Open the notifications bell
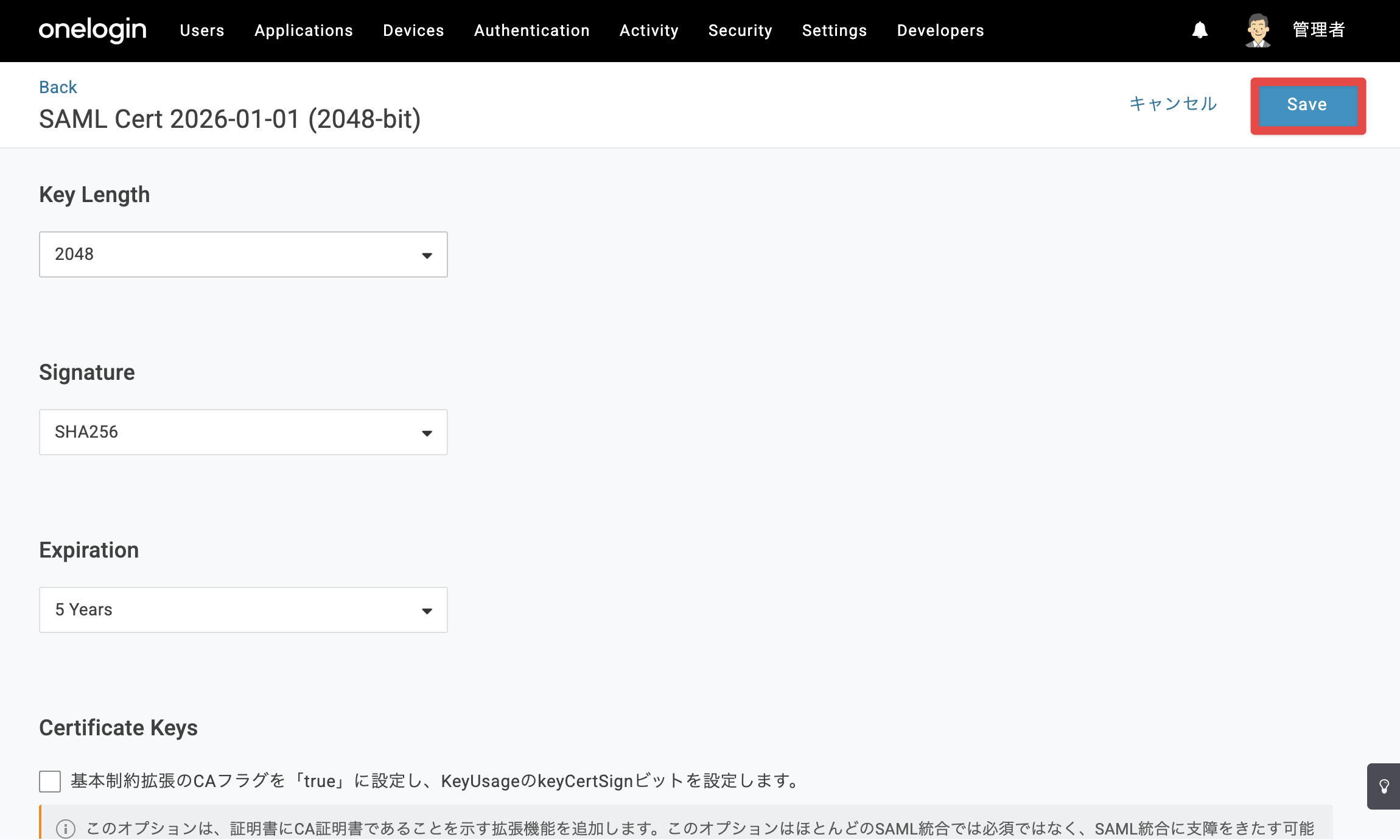 click(1200, 30)
